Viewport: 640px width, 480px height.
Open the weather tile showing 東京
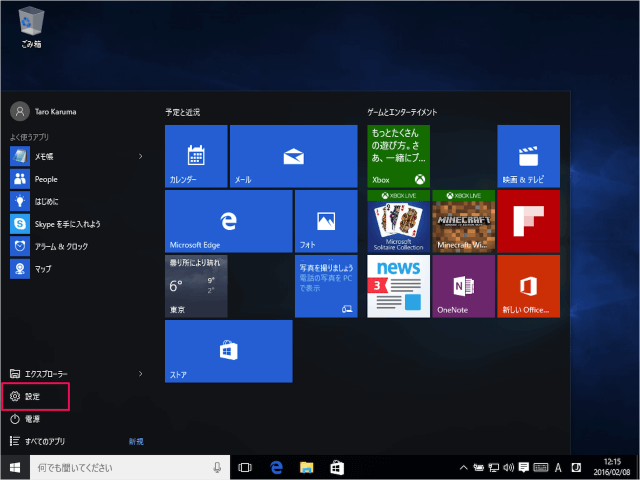point(196,286)
